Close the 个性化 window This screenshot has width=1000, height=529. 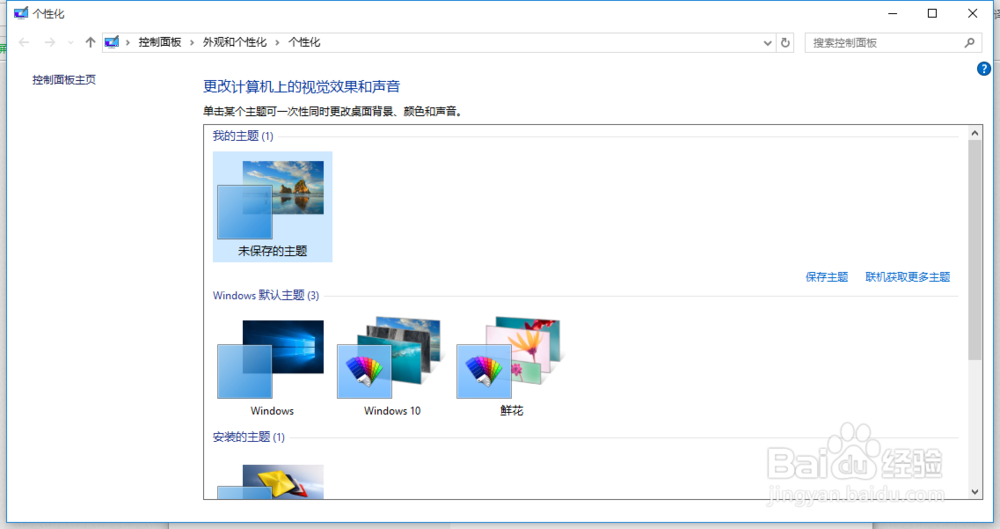pos(973,13)
